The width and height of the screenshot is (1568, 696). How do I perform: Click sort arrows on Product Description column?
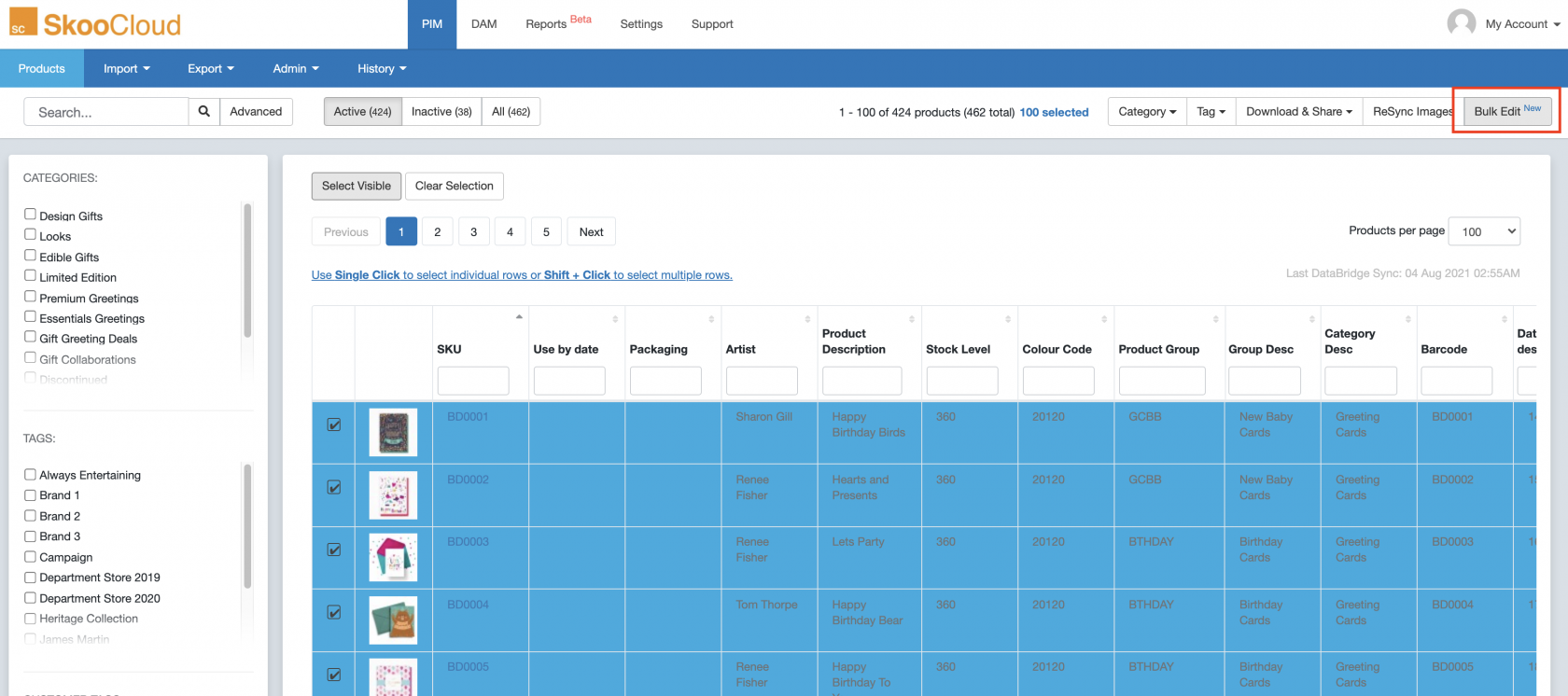click(912, 319)
